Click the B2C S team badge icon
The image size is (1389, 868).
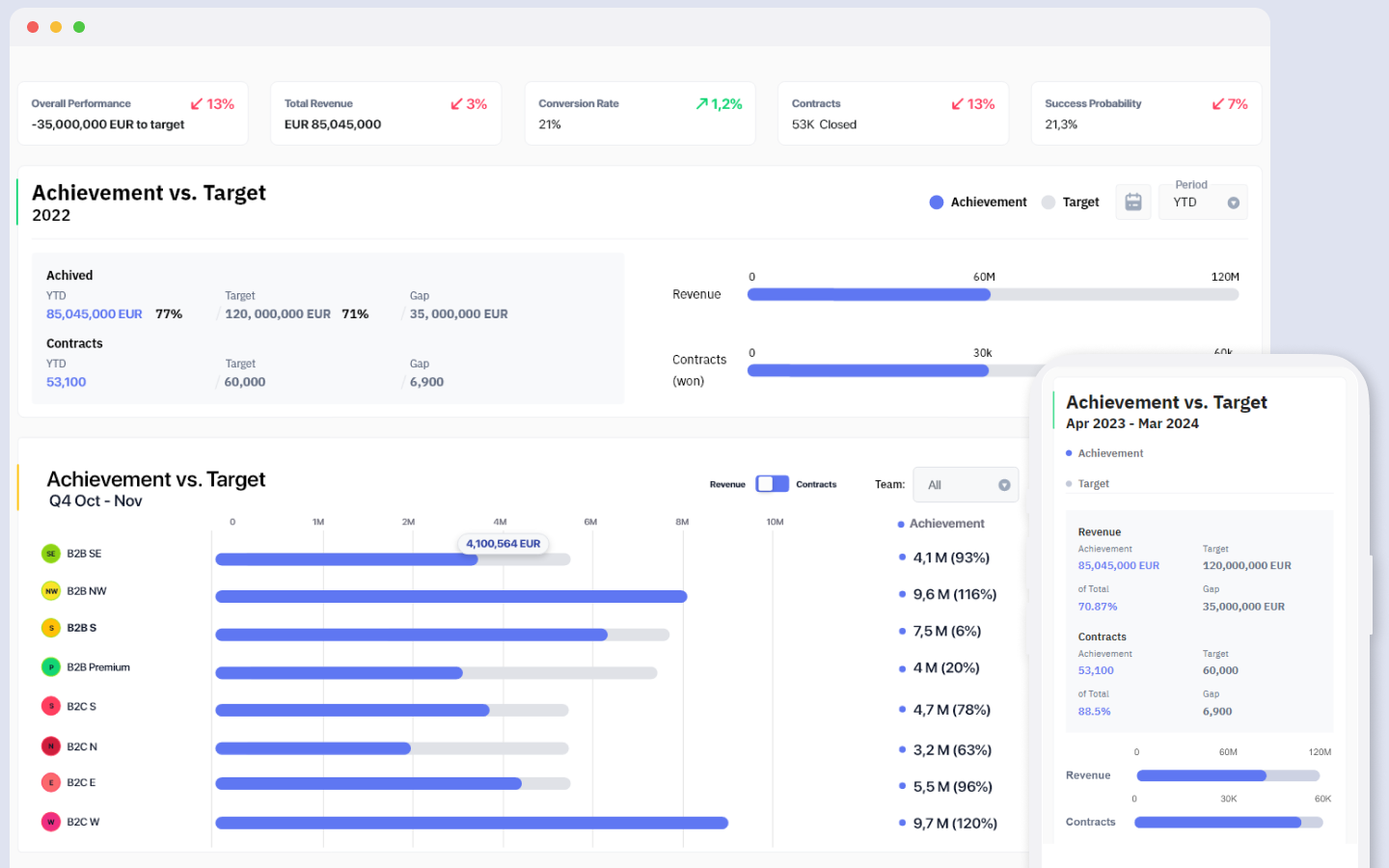click(51, 706)
